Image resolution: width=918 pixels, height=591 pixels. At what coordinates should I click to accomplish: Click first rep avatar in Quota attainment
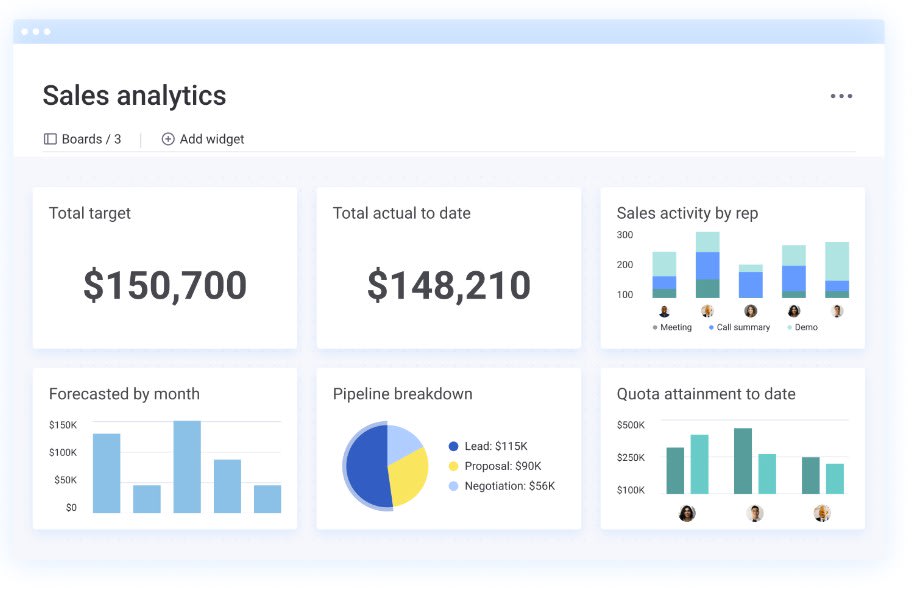point(687,514)
